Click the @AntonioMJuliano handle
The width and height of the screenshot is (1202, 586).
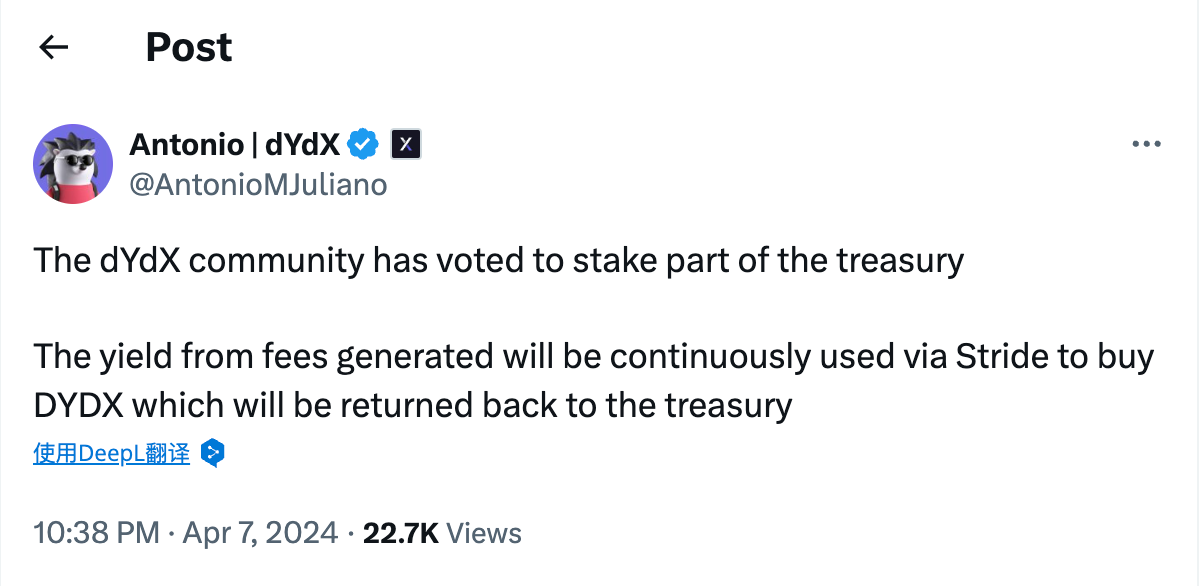click(258, 184)
